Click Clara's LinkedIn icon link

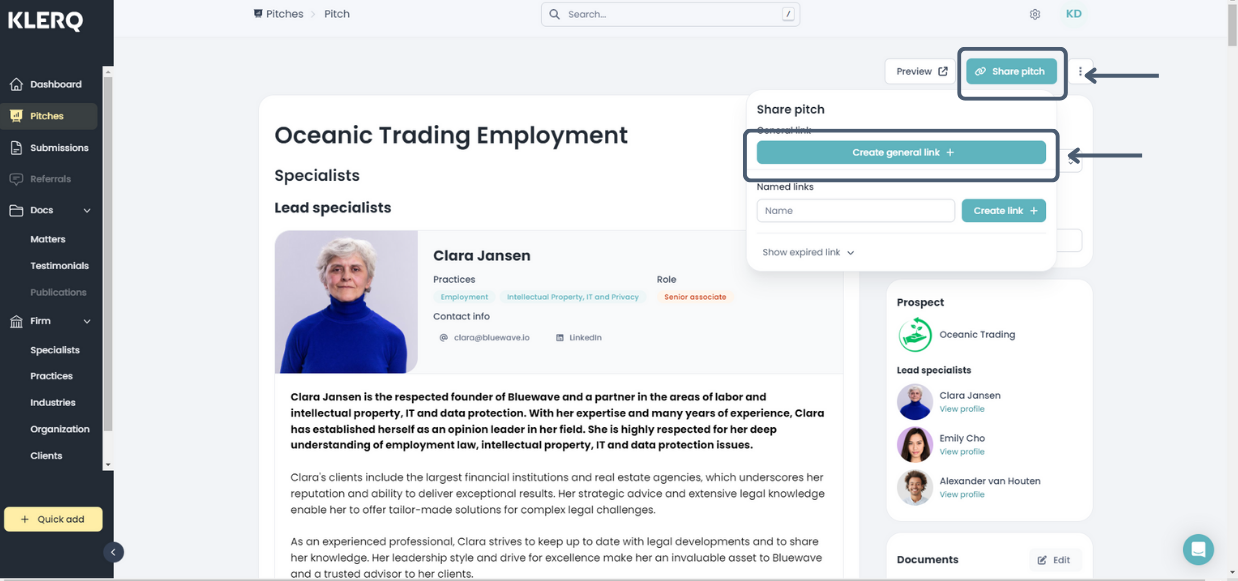click(x=560, y=338)
